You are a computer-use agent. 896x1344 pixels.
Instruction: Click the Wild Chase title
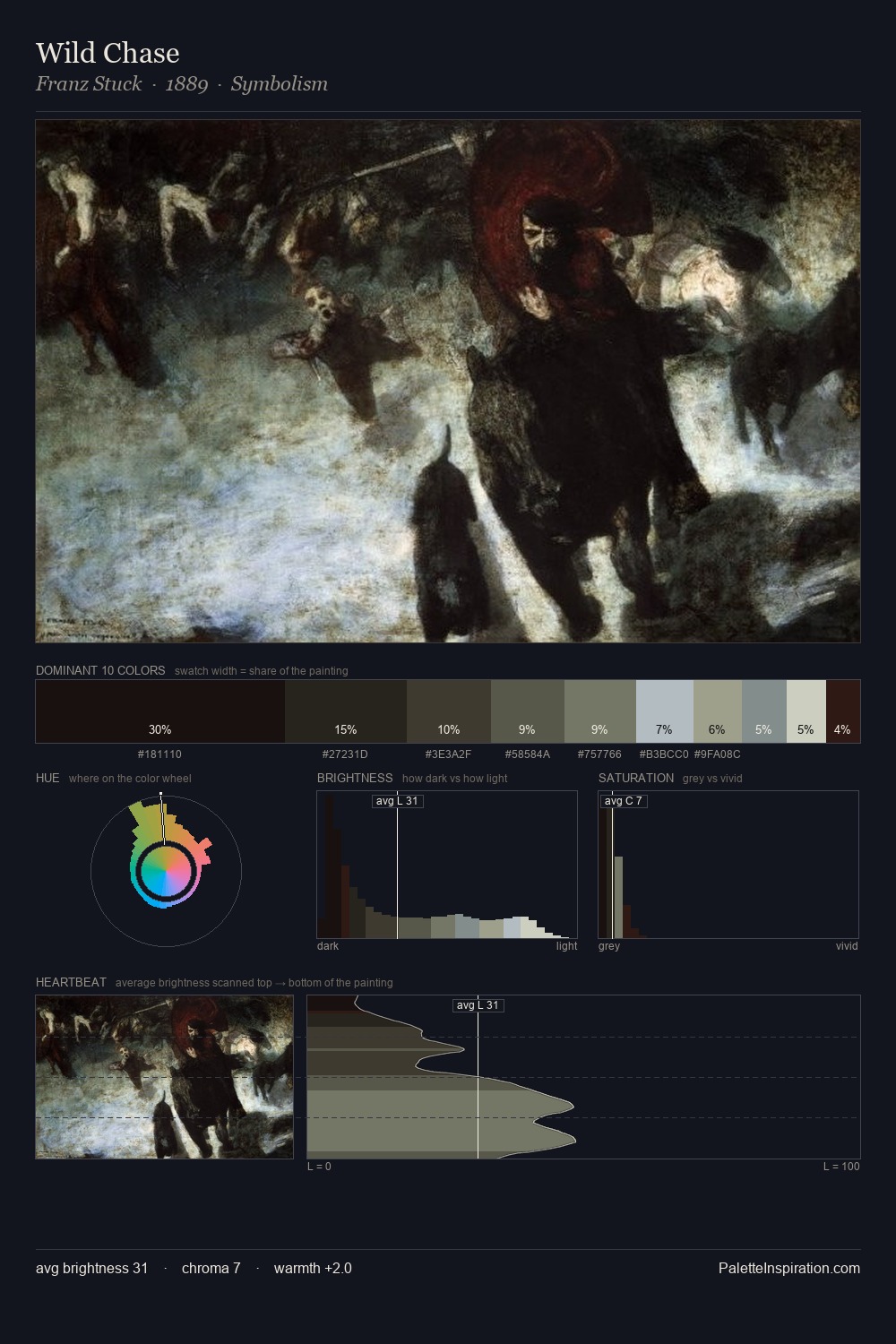point(108,53)
